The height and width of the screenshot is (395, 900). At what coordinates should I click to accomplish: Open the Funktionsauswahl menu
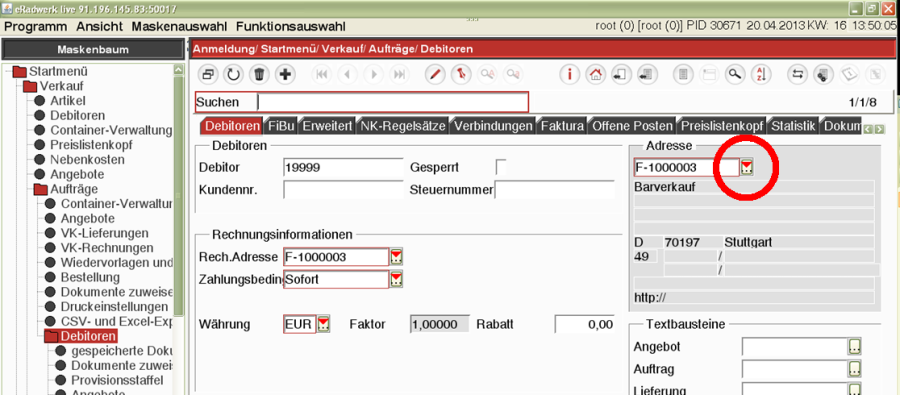point(290,26)
